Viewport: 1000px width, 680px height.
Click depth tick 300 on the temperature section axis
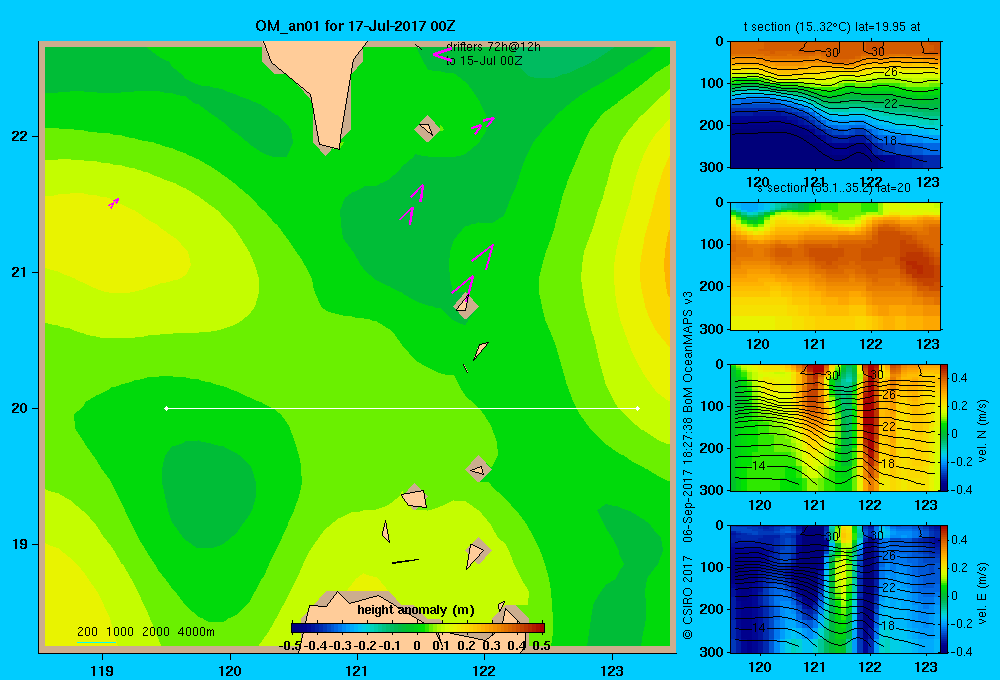click(714, 167)
